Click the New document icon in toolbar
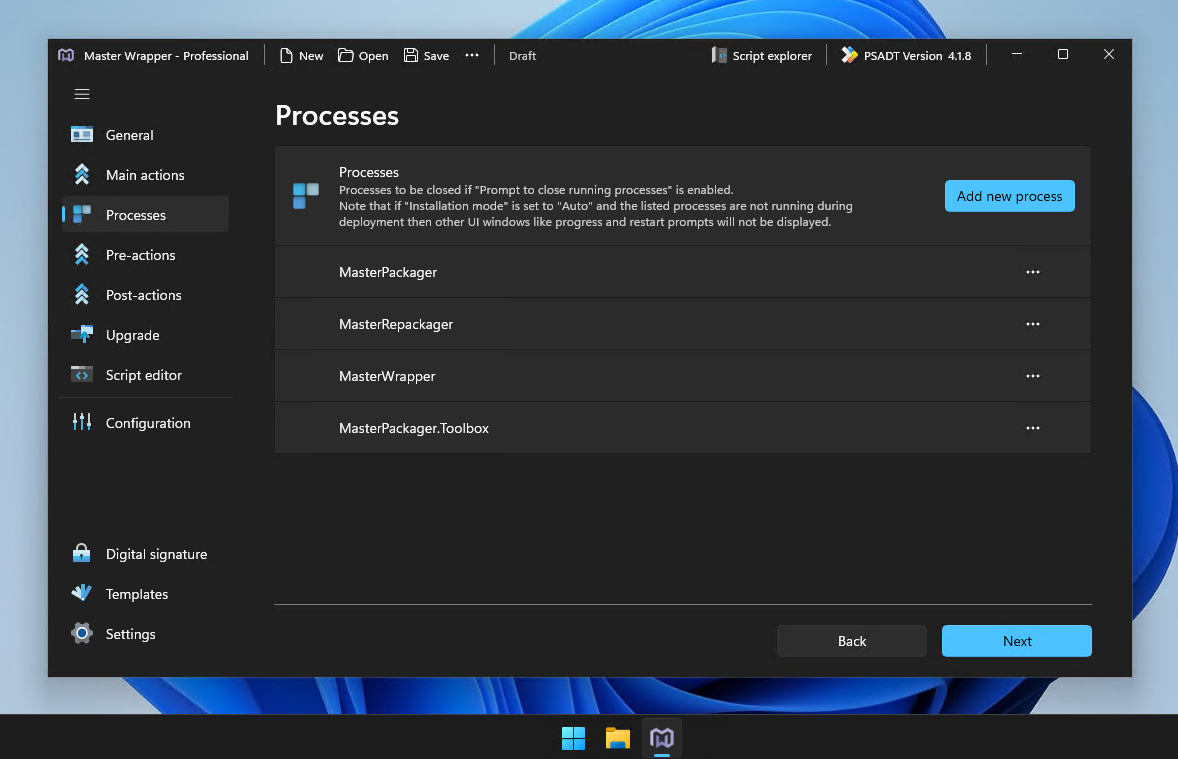Image resolution: width=1178 pixels, height=759 pixels. point(286,56)
